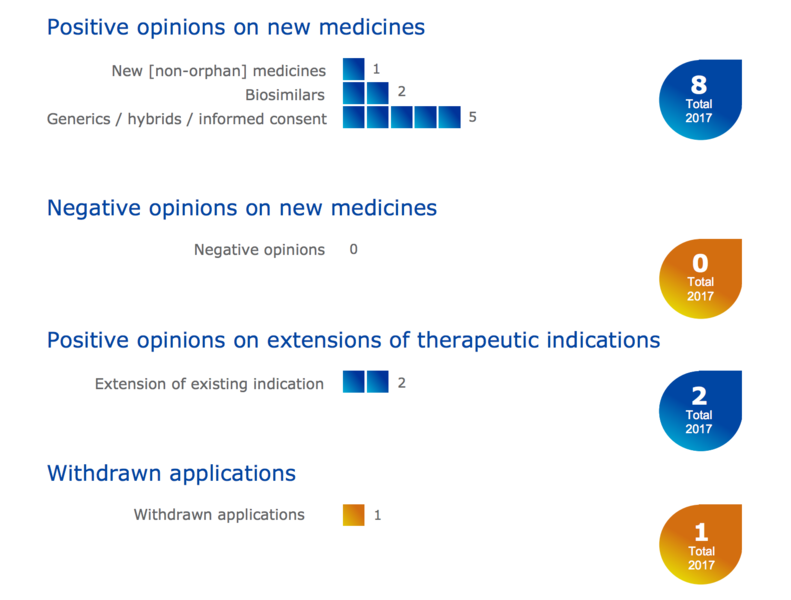This screenshot has width=791, height=600.
Task: Click the orange square for Withdrawn applications
Action: click(x=354, y=515)
